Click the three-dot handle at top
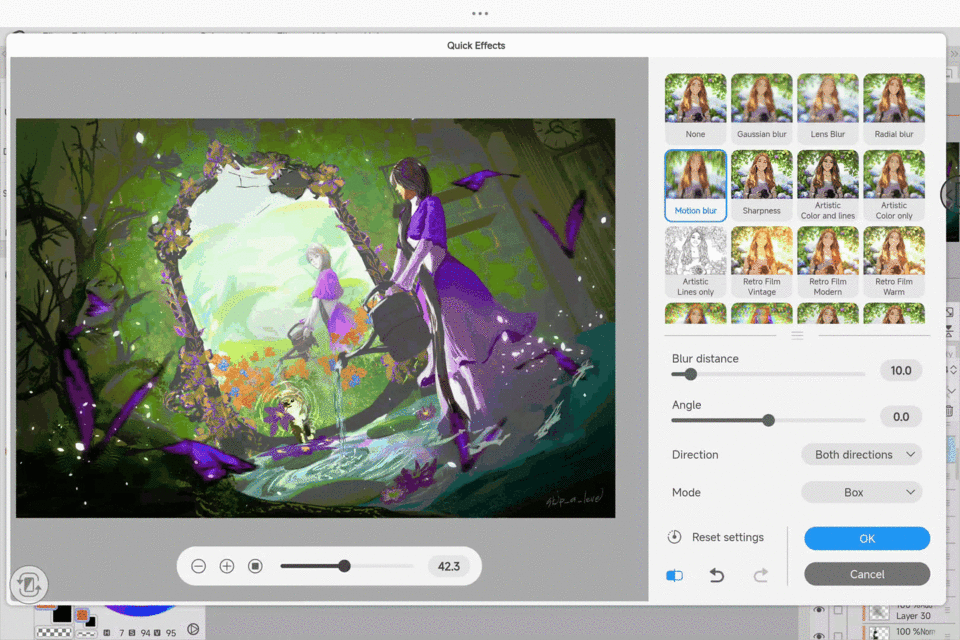Screen dimensions: 960x640 480,14
